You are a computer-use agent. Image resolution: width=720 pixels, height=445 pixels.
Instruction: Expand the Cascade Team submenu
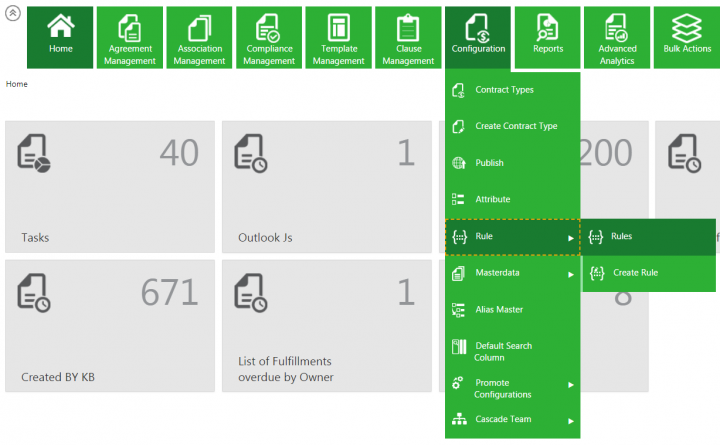click(x=571, y=420)
